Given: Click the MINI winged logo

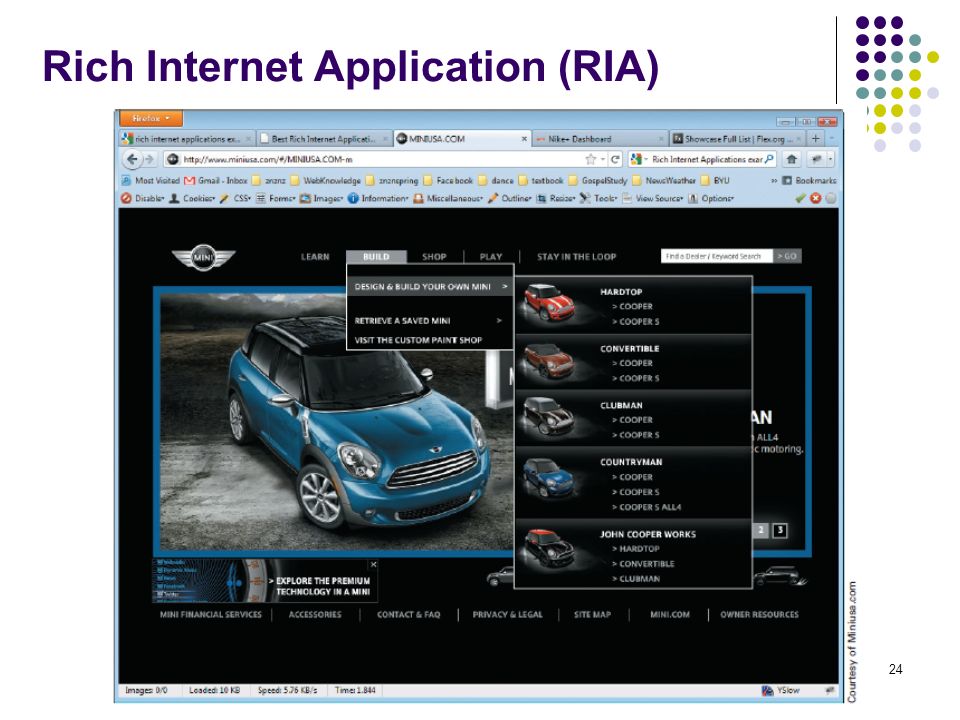Looking at the screenshot, I should tap(203, 257).
